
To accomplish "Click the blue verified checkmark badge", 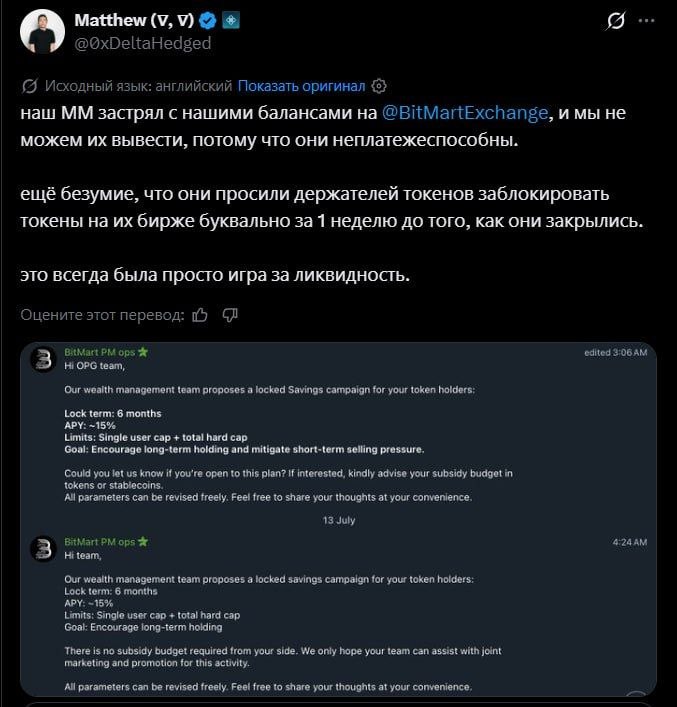I will coord(207,21).
